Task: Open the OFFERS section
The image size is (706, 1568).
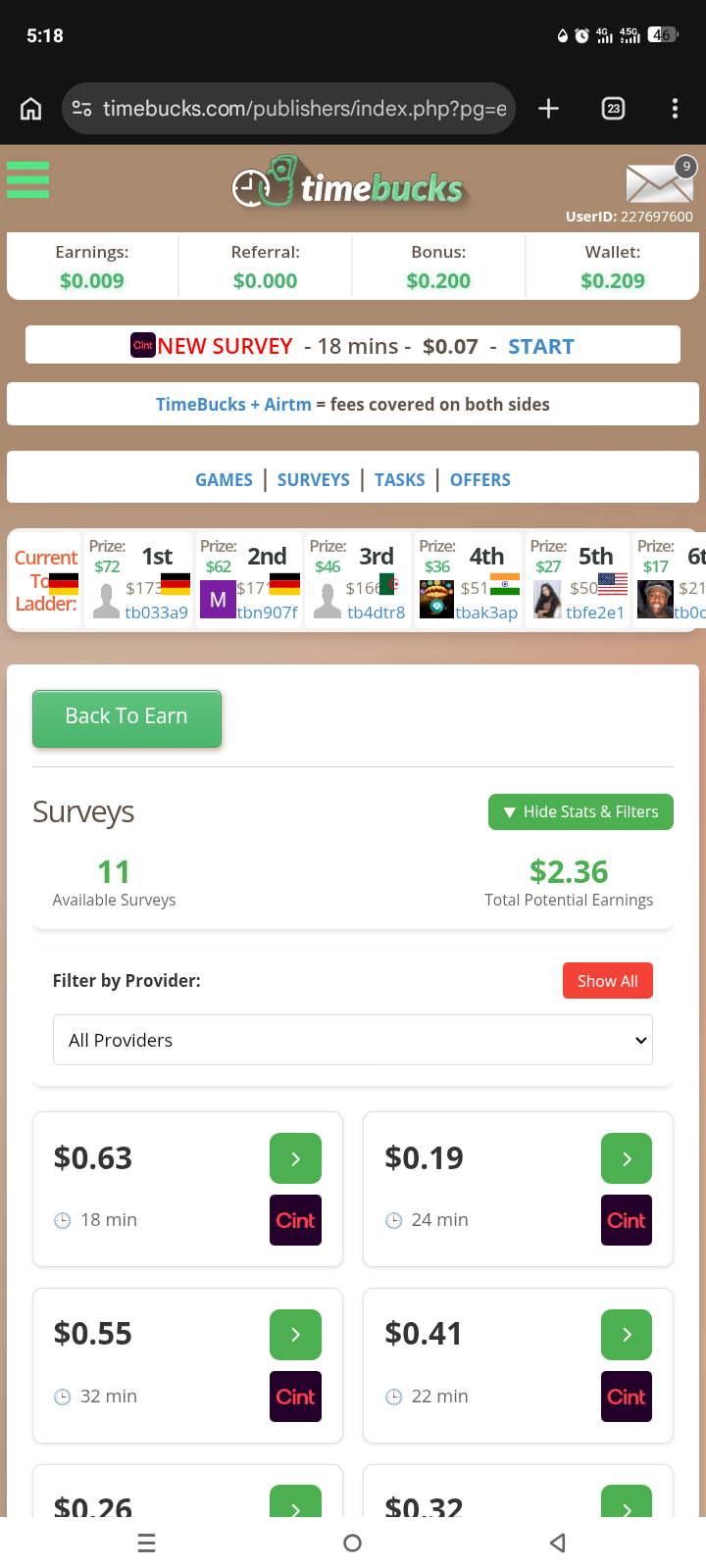Action: pos(480,480)
